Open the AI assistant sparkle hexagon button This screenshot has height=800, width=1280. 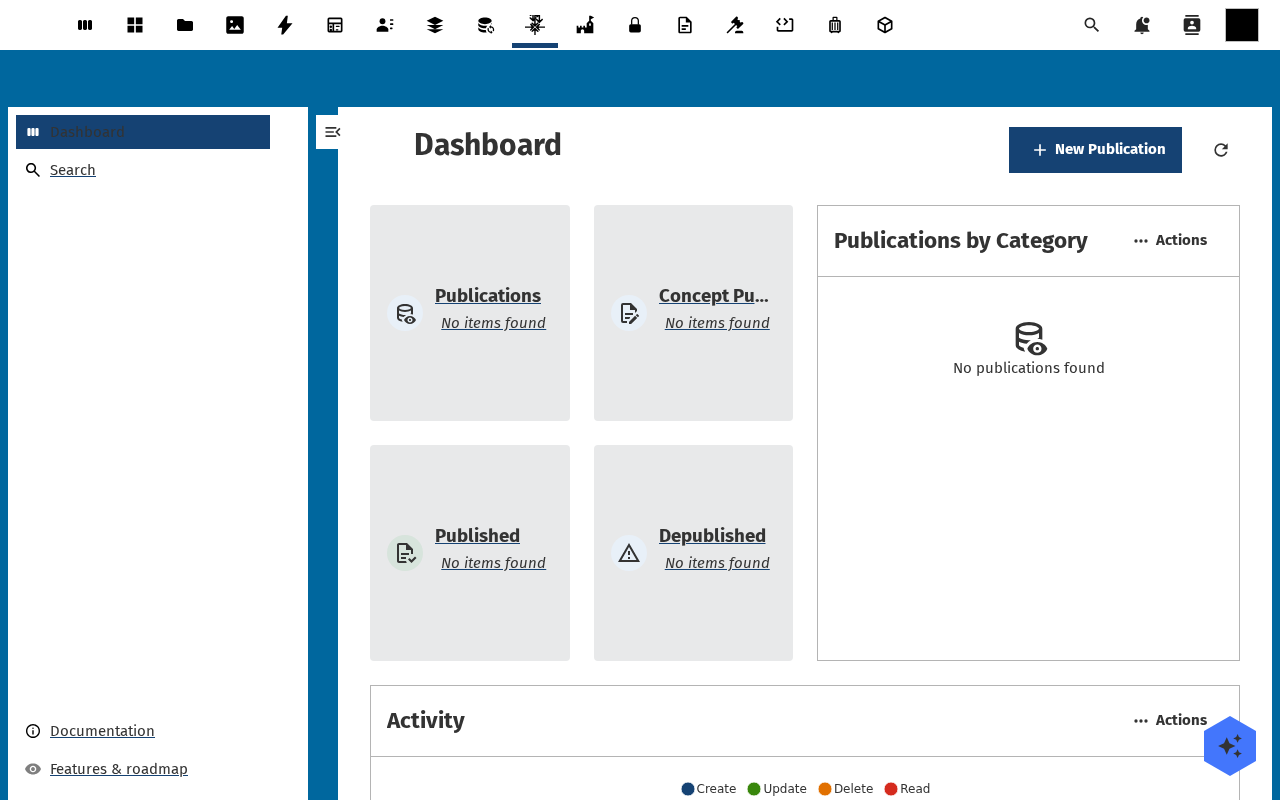[1230, 746]
